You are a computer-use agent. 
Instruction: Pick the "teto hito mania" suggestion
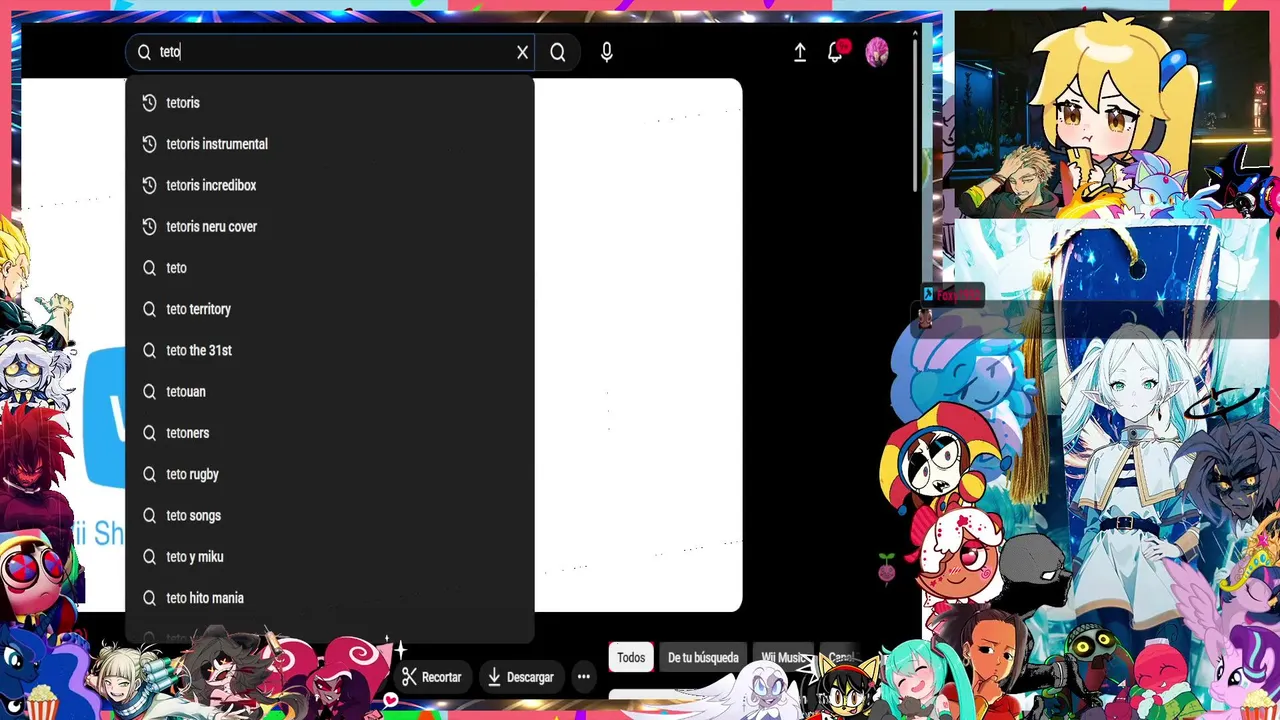pyautogui.click(x=330, y=598)
